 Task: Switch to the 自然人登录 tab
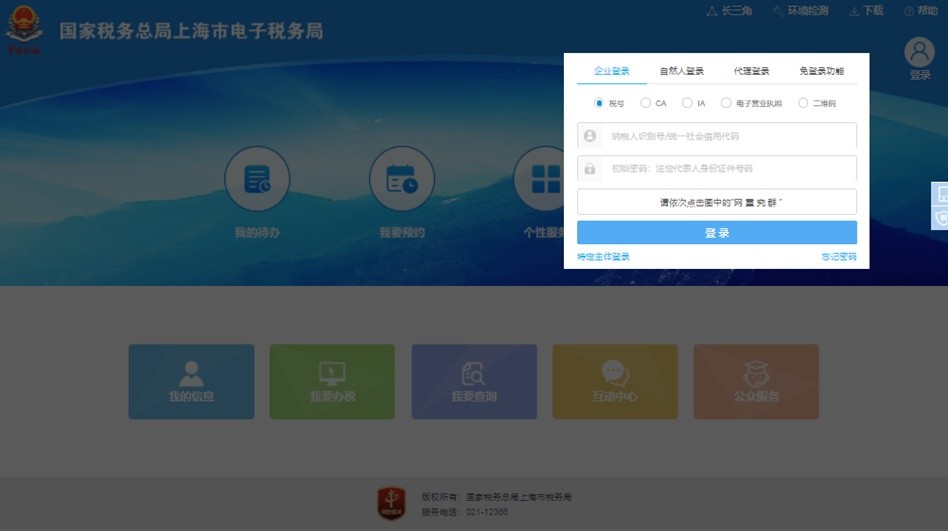tap(681, 71)
